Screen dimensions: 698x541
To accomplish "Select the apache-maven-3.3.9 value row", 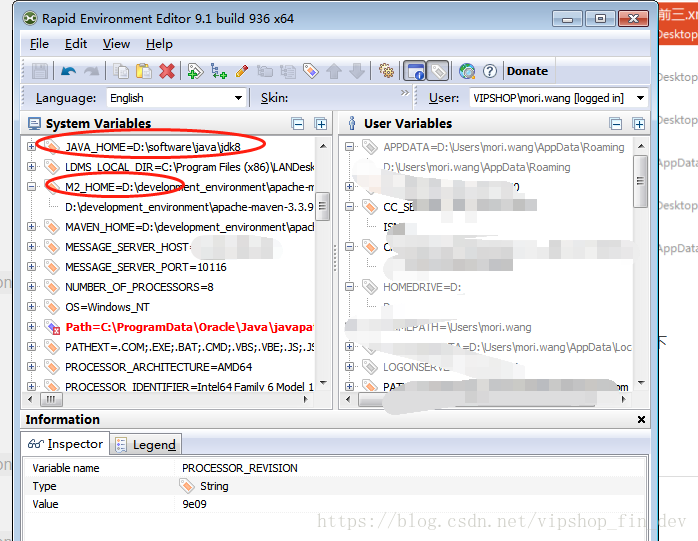I will pyautogui.click(x=189, y=207).
